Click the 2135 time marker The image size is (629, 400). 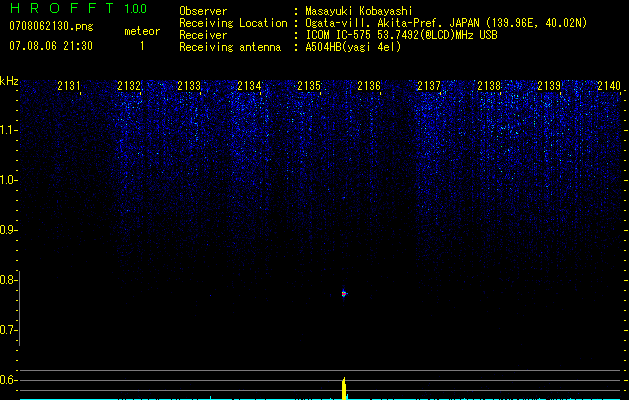click(x=309, y=86)
